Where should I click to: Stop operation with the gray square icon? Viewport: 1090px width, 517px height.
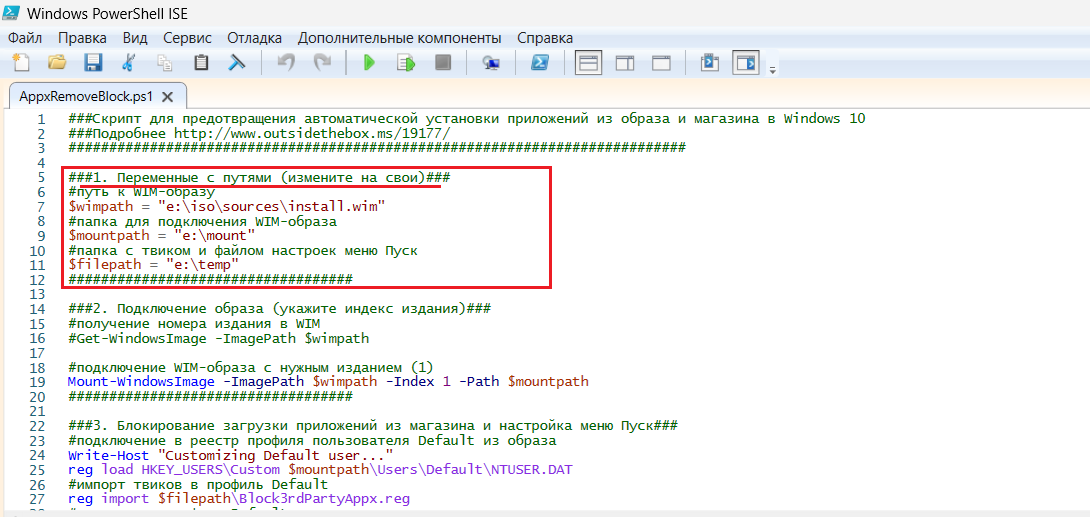[442, 63]
